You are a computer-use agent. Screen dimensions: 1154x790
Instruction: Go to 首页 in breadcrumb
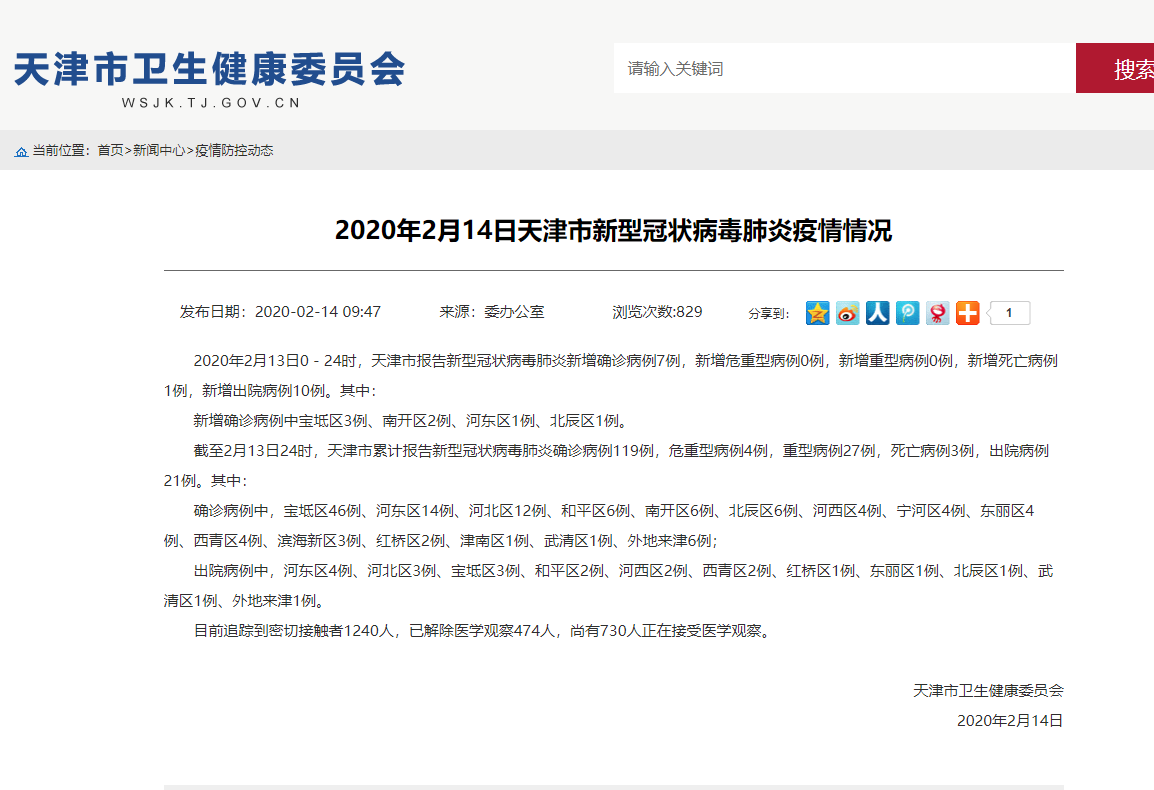click(110, 151)
